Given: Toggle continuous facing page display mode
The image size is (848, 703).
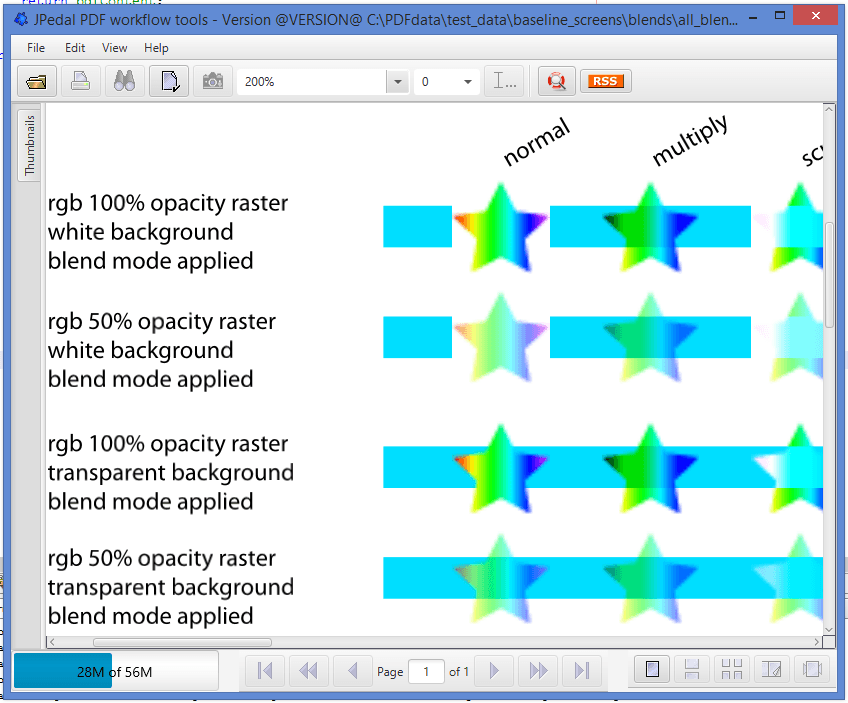Looking at the screenshot, I should pos(731,670).
